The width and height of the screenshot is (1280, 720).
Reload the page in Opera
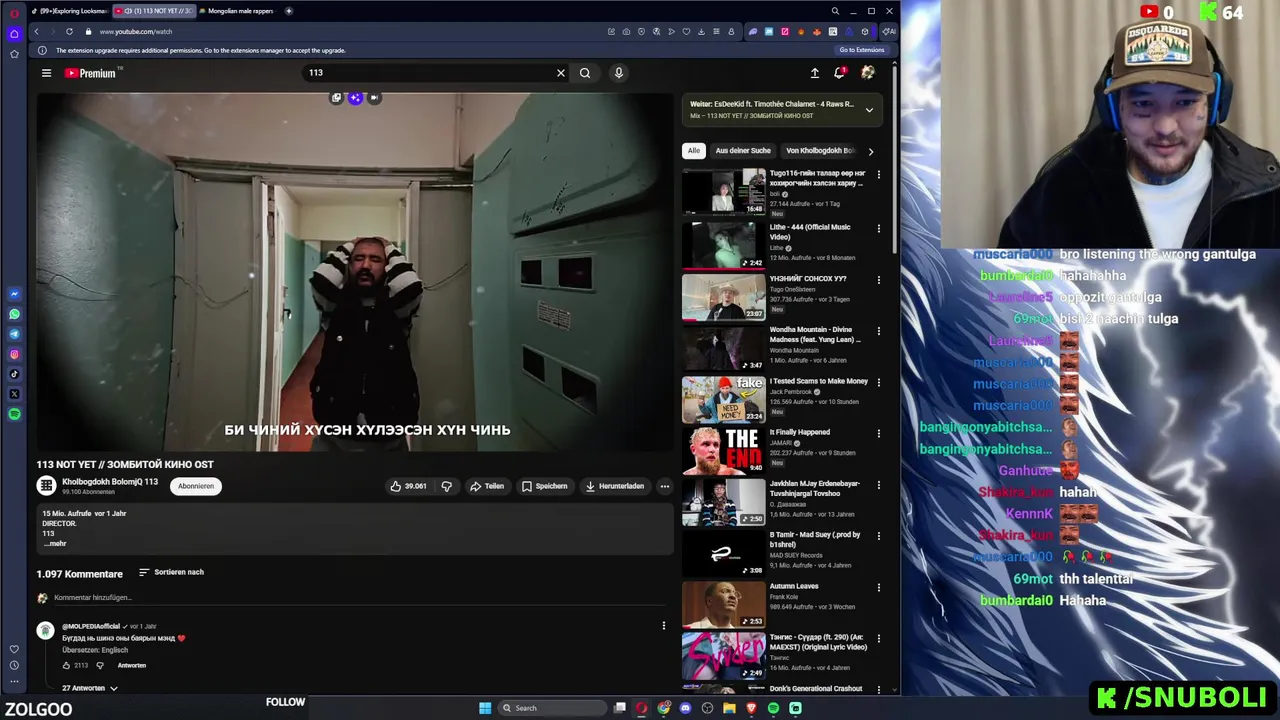click(x=69, y=31)
